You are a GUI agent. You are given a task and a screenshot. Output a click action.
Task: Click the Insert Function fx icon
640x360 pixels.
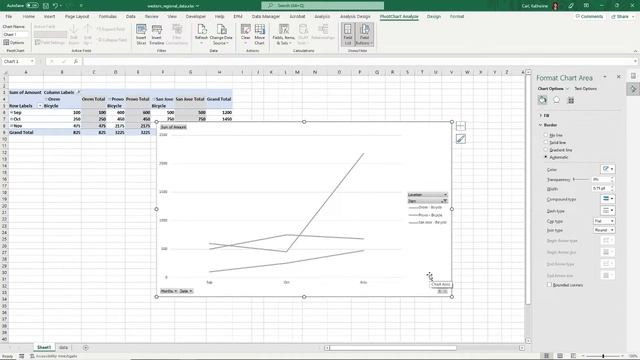point(76,61)
